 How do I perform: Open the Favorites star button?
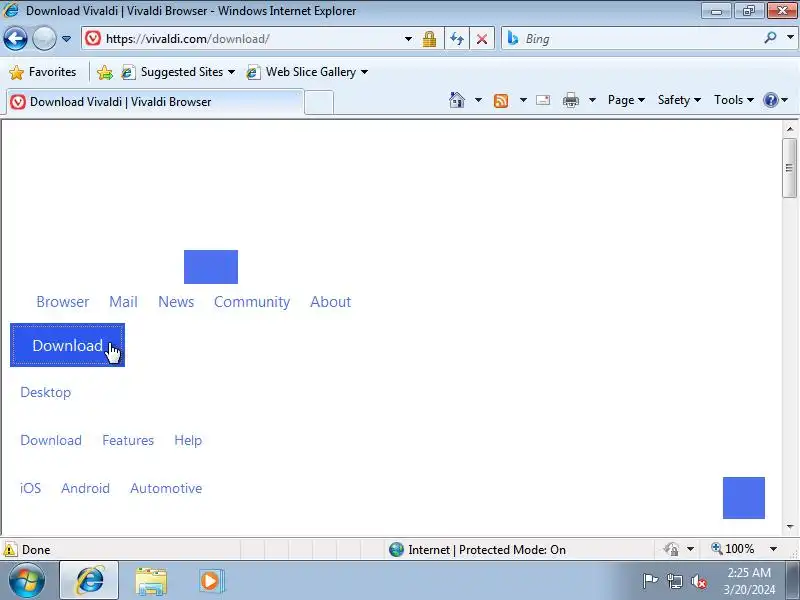pos(43,72)
